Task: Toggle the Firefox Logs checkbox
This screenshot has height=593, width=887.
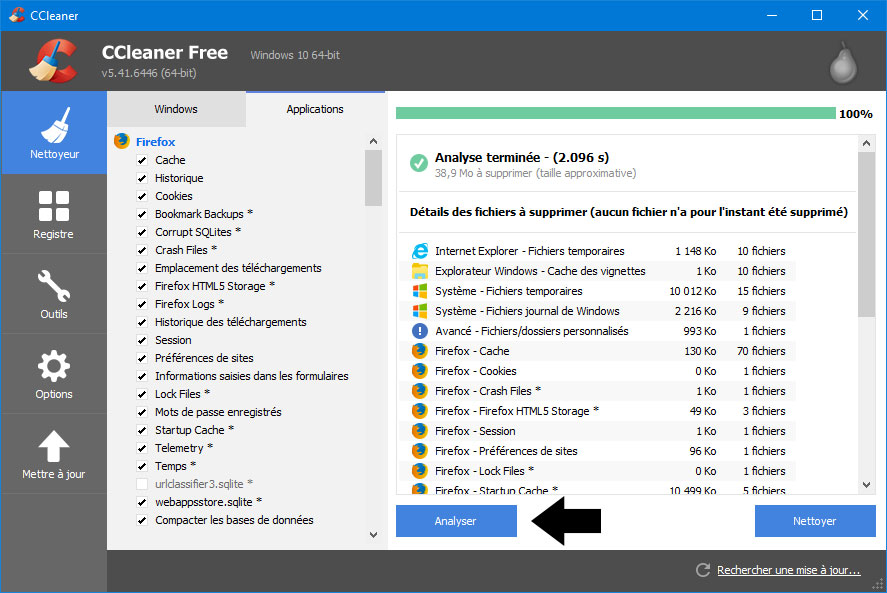Action: pyautogui.click(x=142, y=304)
